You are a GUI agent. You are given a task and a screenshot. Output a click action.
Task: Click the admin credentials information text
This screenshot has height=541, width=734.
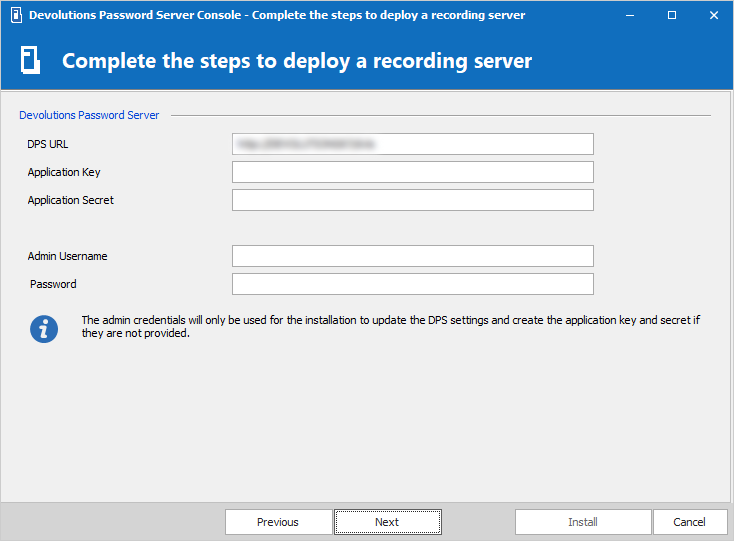coord(390,327)
